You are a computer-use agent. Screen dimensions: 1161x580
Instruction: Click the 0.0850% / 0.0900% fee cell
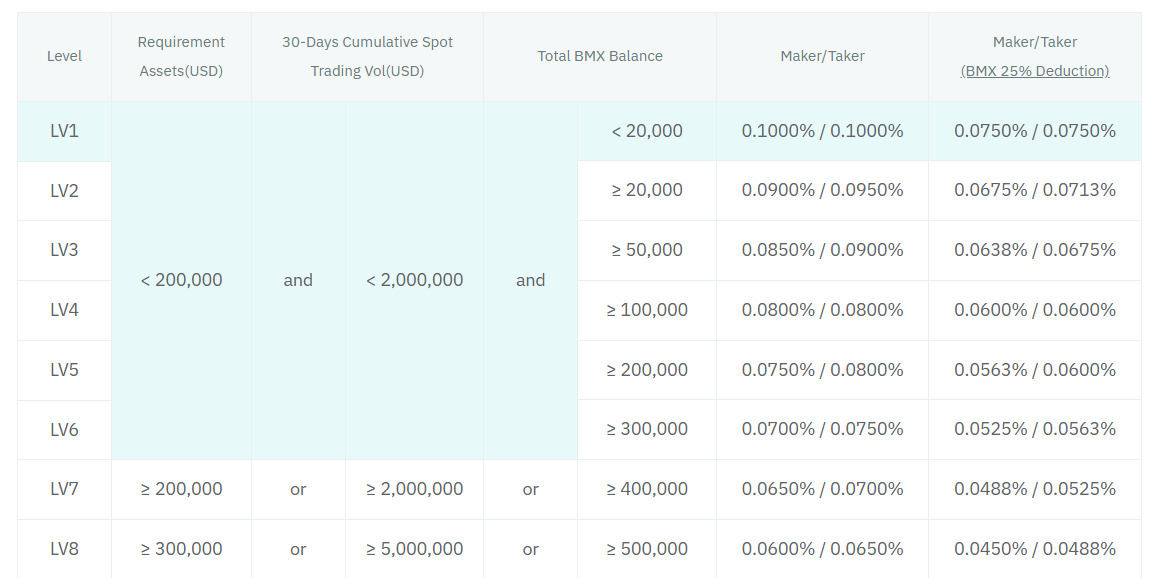(x=822, y=250)
